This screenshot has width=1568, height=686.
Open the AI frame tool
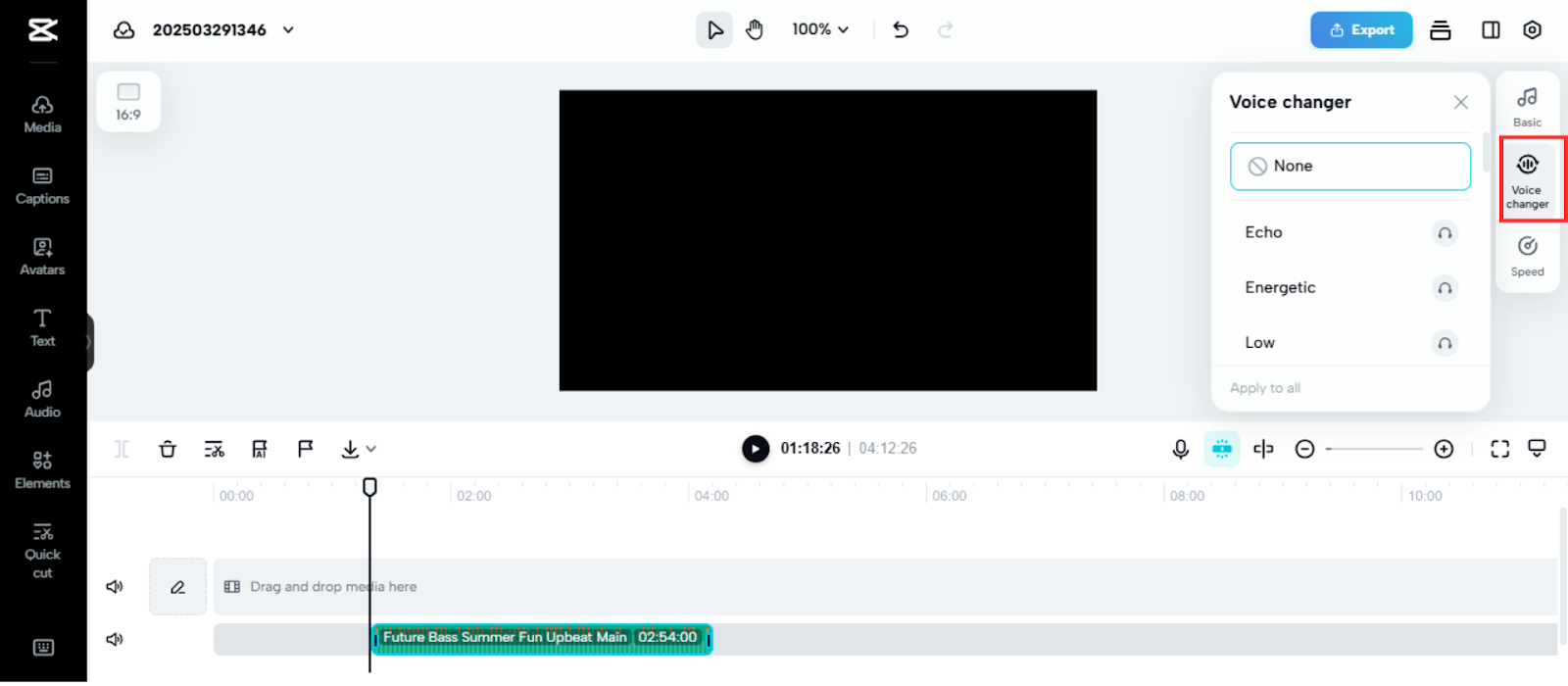click(x=260, y=449)
